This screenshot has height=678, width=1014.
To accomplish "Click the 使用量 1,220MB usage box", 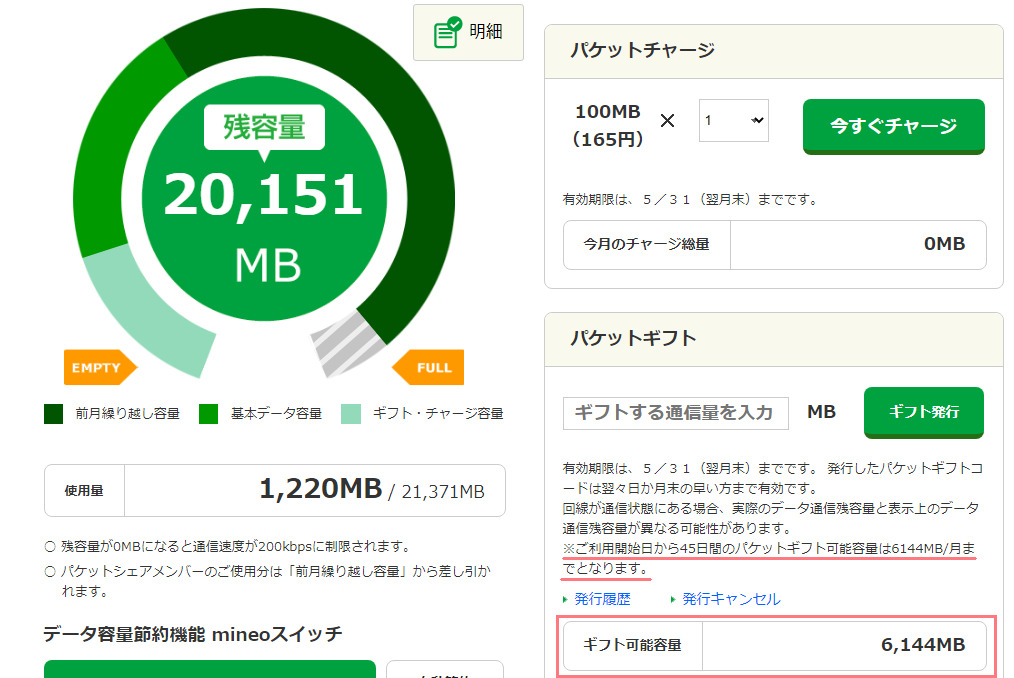I will 275,490.
